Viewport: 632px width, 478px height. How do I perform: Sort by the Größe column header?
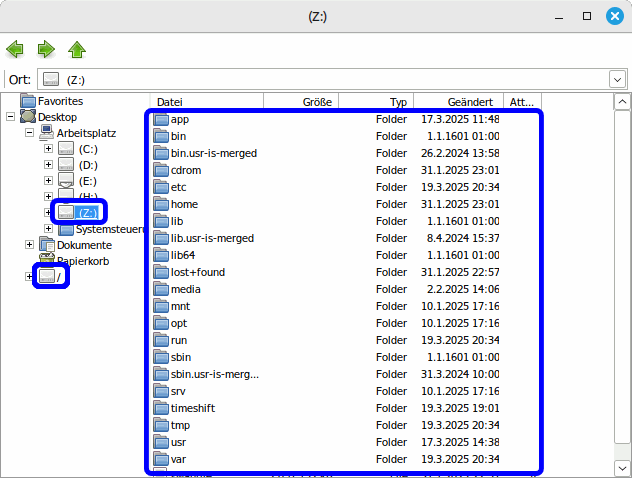[300, 101]
